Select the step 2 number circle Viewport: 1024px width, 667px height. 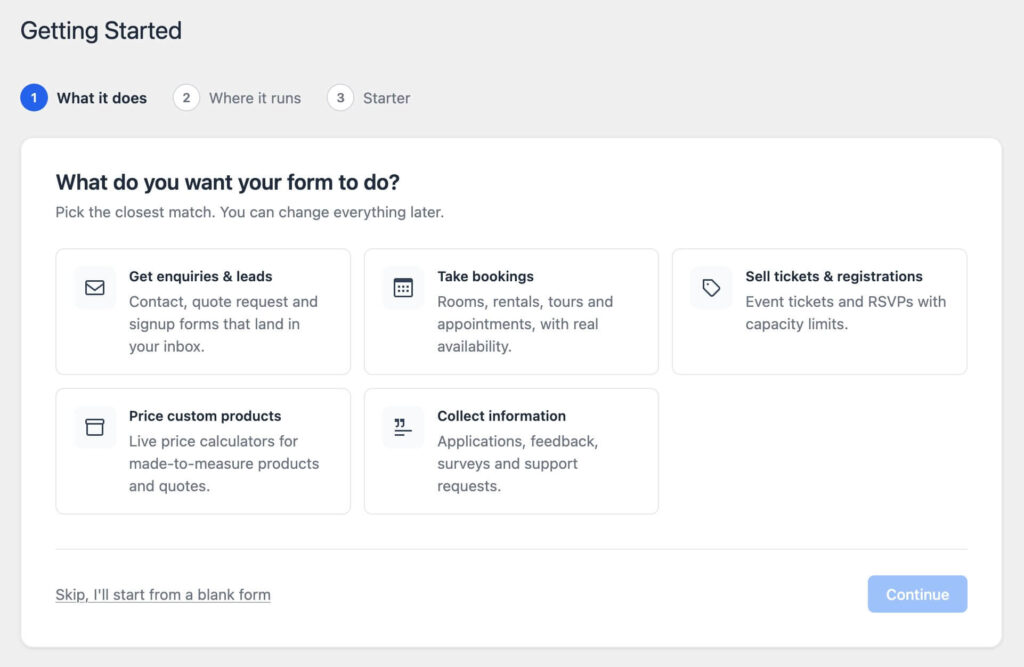(x=186, y=98)
